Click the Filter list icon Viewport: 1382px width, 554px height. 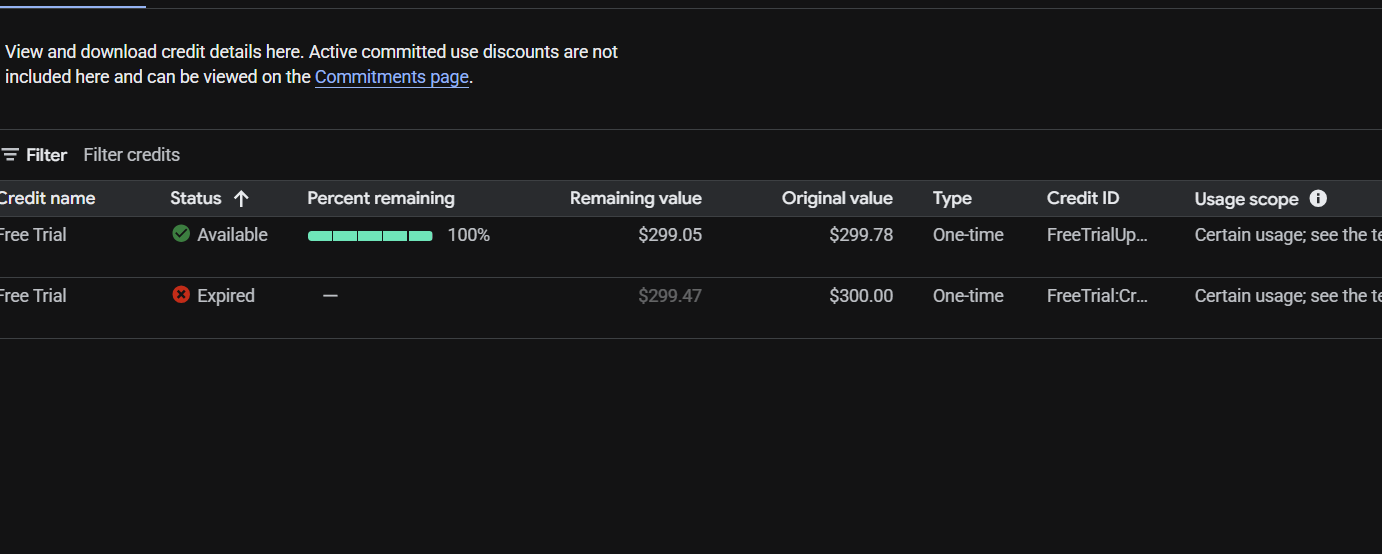pos(10,155)
